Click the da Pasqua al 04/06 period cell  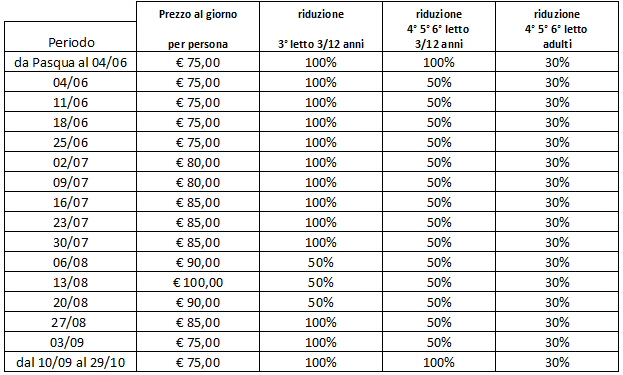[x=70, y=62]
